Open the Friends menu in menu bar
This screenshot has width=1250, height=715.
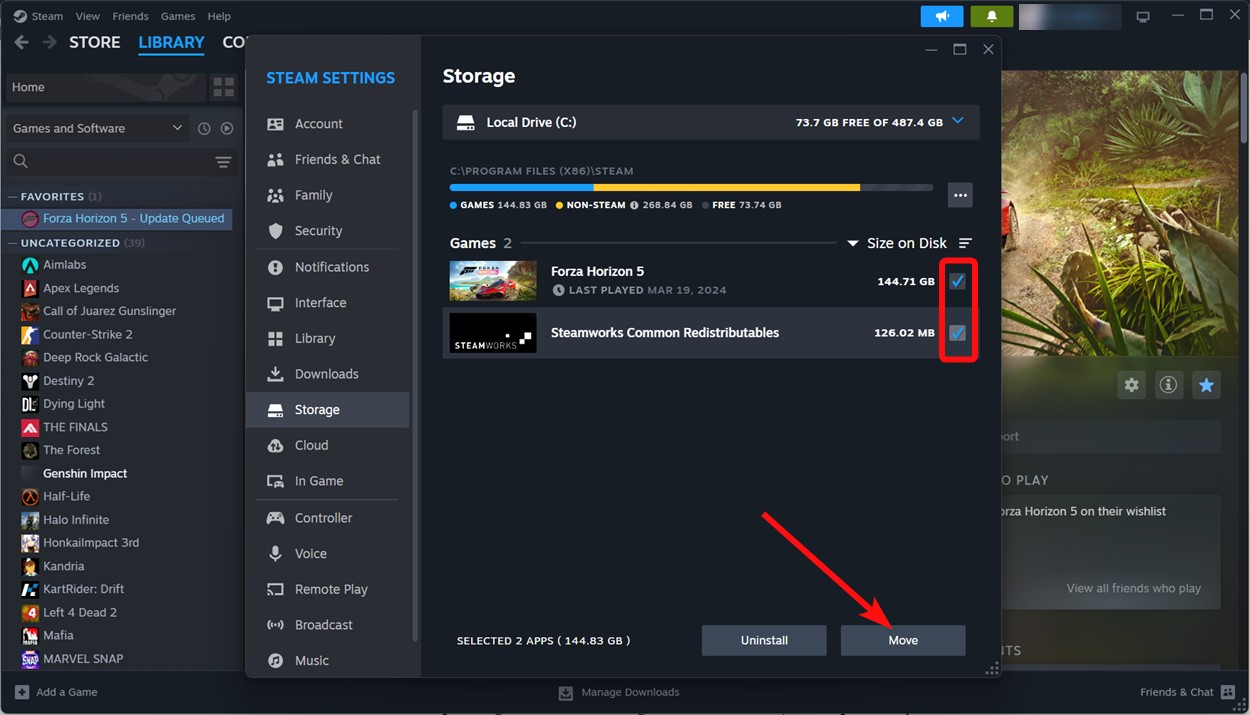click(x=130, y=16)
